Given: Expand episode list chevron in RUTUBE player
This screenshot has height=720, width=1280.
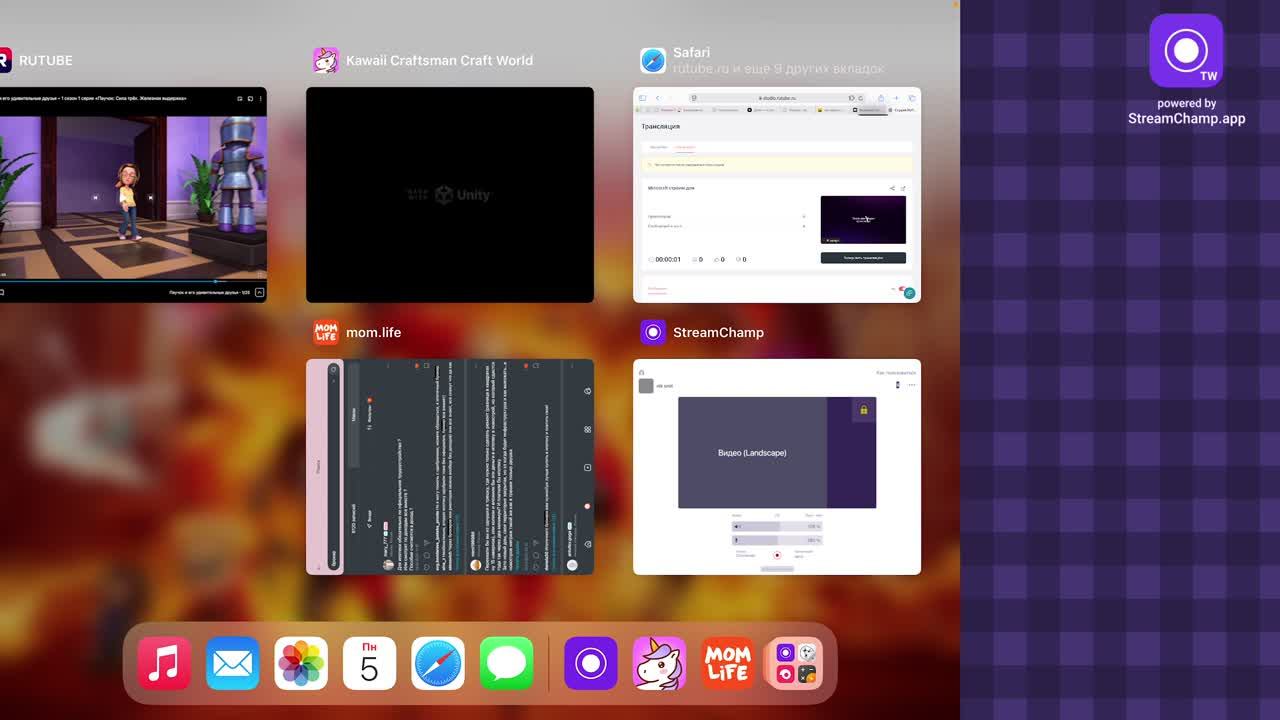Looking at the screenshot, I should coord(259,292).
